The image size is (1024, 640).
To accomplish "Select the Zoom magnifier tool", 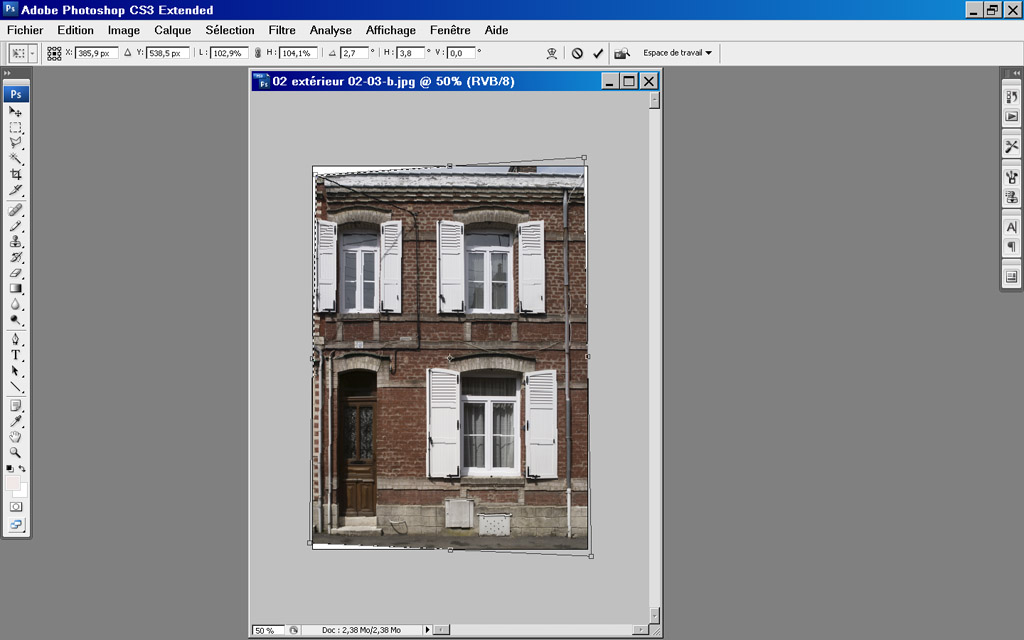I will click(16, 452).
